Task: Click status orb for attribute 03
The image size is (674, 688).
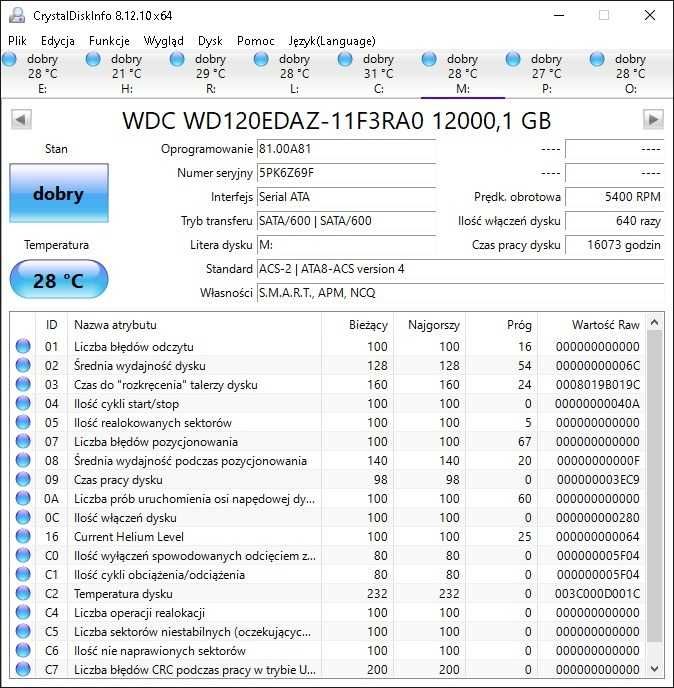Action: point(23,384)
